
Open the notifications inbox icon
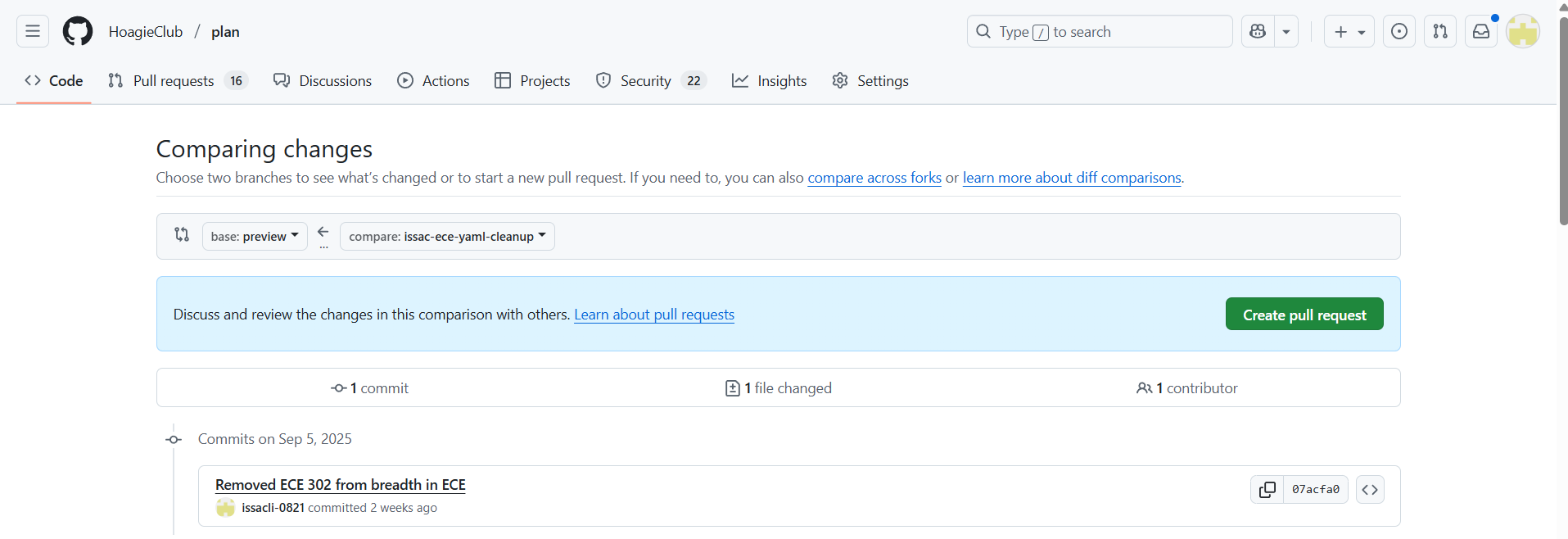1481,31
